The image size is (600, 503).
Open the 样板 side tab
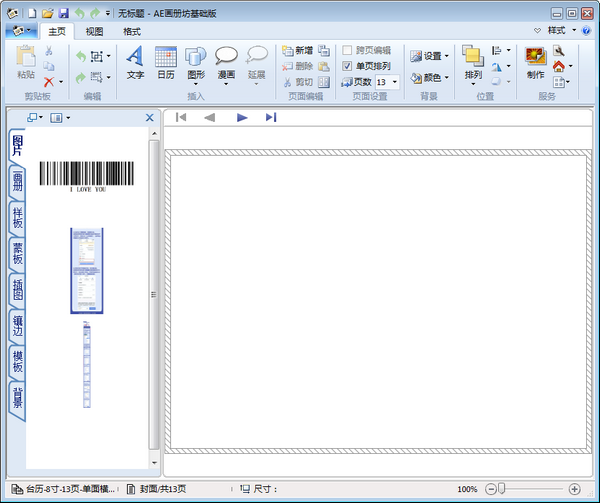tap(17, 218)
